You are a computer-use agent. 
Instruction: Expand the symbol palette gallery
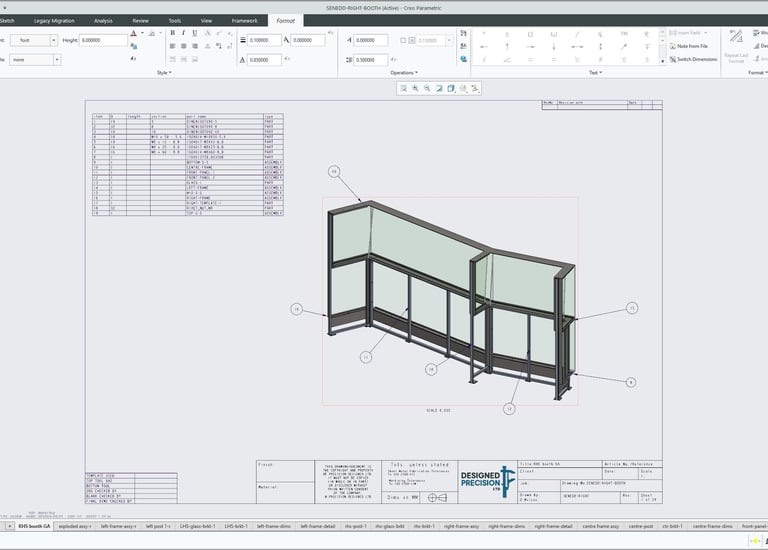(x=663, y=61)
